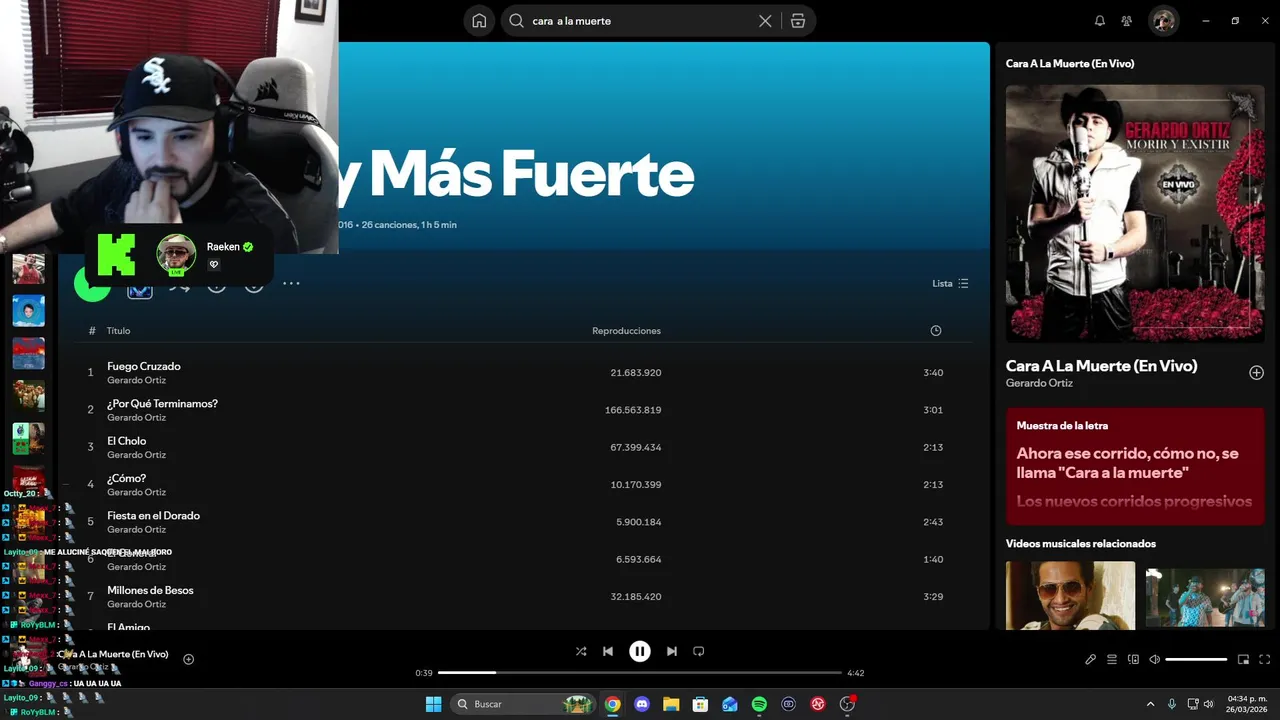Image resolution: width=1280 pixels, height=720 pixels.
Task: Open Discord from the taskbar
Action: pyautogui.click(x=642, y=704)
